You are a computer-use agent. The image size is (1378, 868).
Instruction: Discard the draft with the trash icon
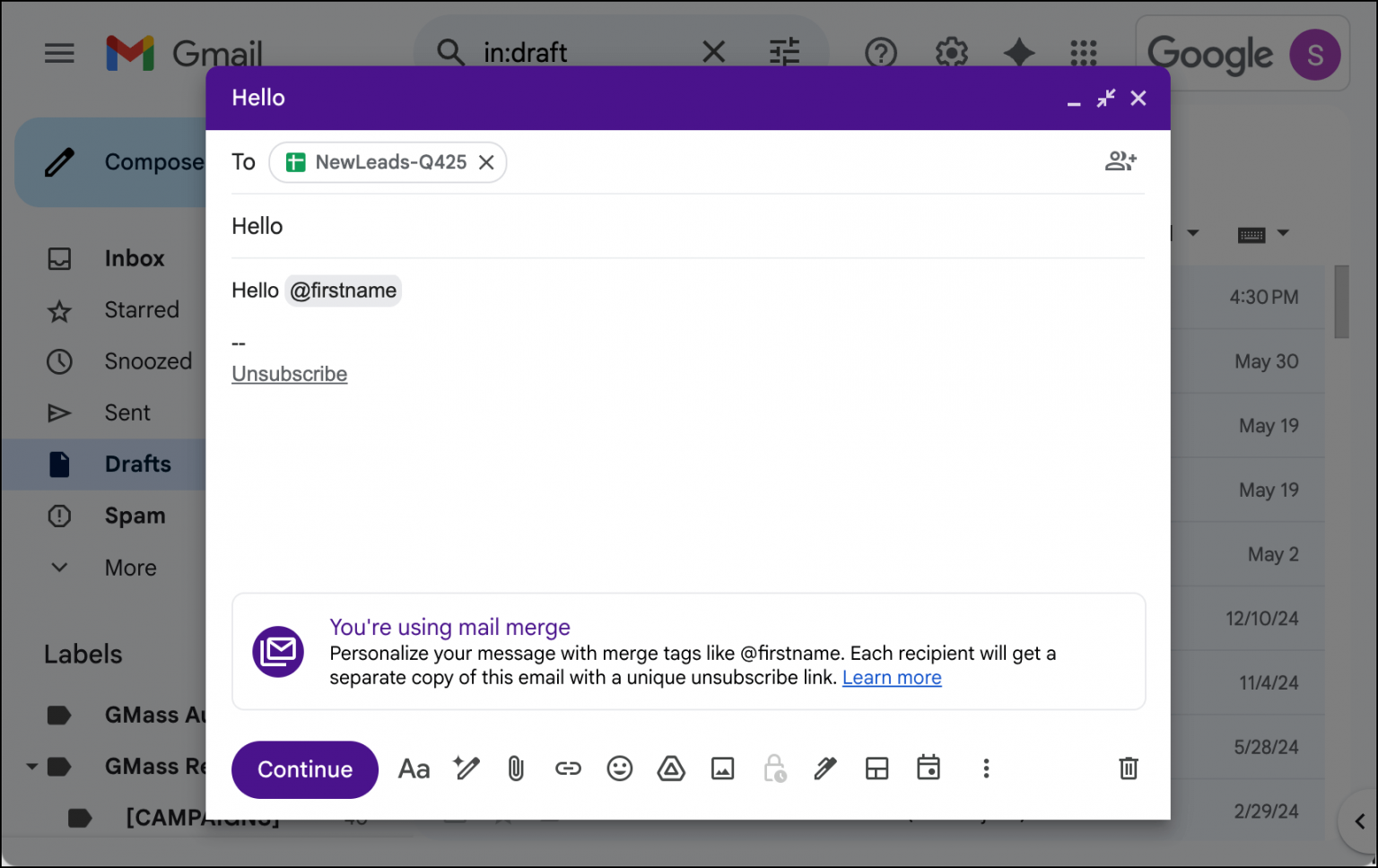[x=1128, y=768]
